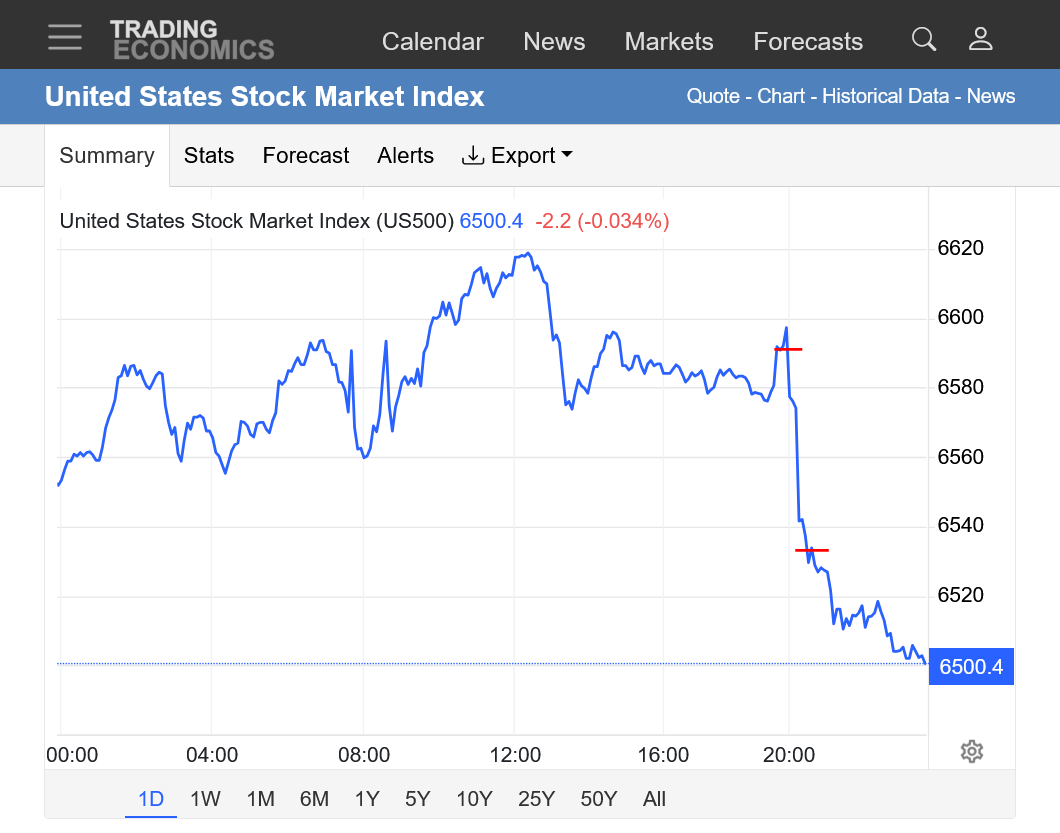Click the search magnifier icon
The height and width of the screenshot is (833, 1060).
click(924, 40)
